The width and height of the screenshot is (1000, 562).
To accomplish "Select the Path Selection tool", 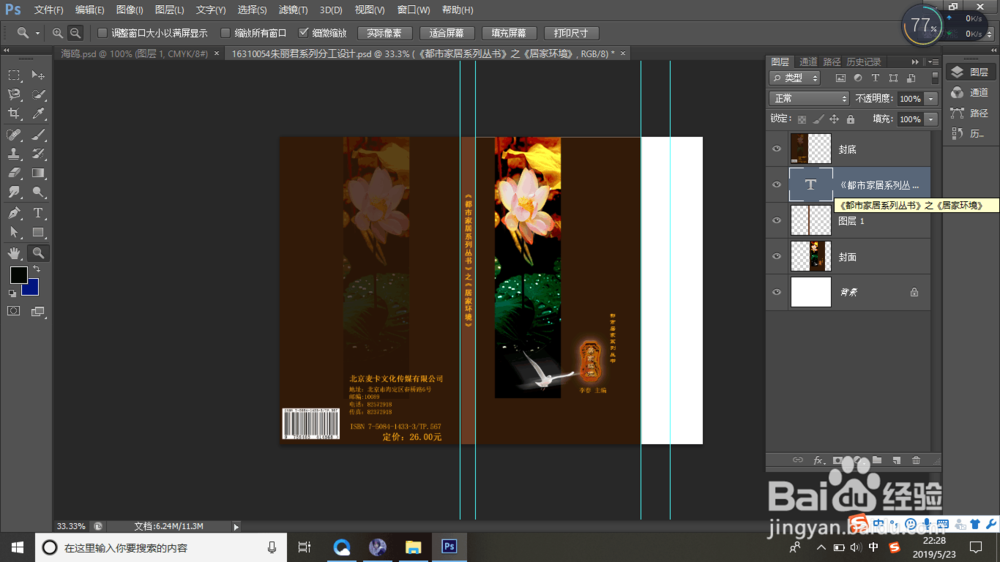I will [x=13, y=233].
